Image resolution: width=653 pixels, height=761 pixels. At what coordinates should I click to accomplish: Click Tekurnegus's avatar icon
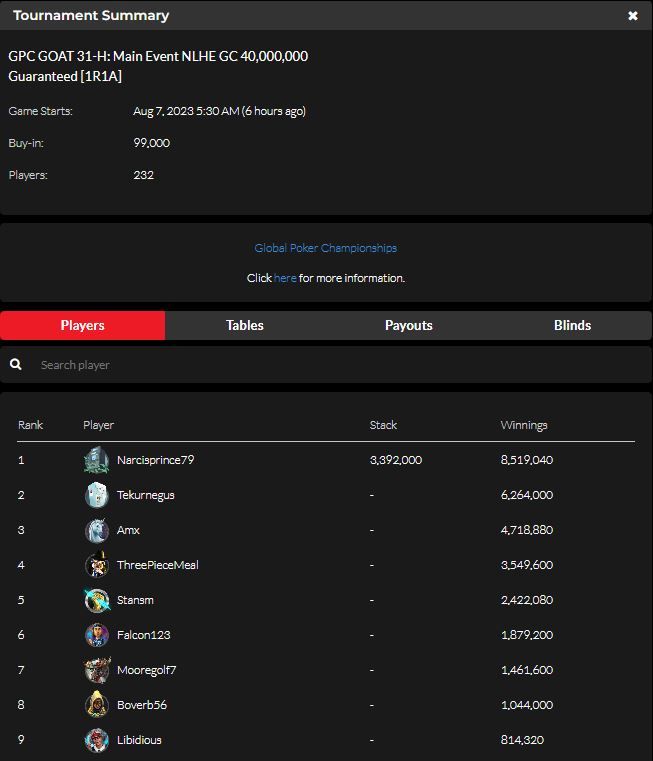[x=96, y=495]
